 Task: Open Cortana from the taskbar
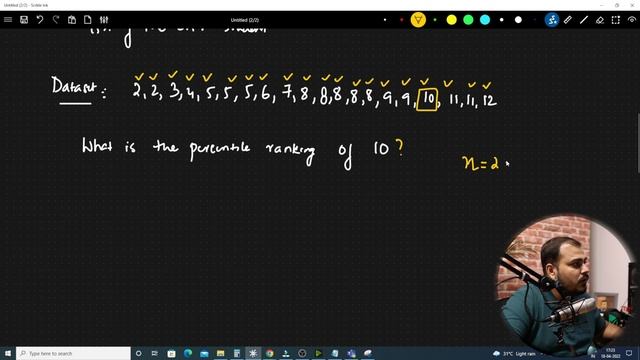coord(138,353)
